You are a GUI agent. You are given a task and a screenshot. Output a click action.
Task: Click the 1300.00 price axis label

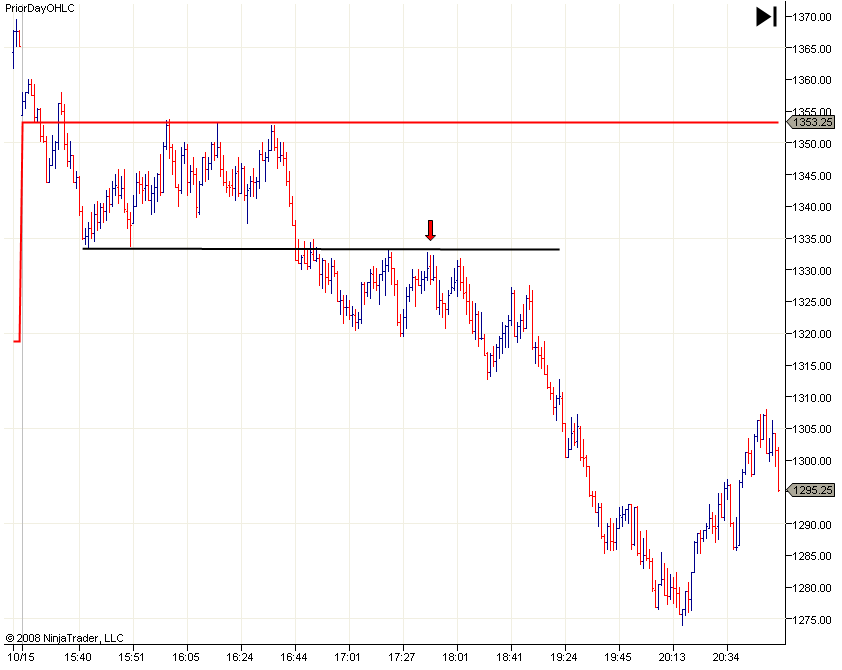click(x=811, y=461)
